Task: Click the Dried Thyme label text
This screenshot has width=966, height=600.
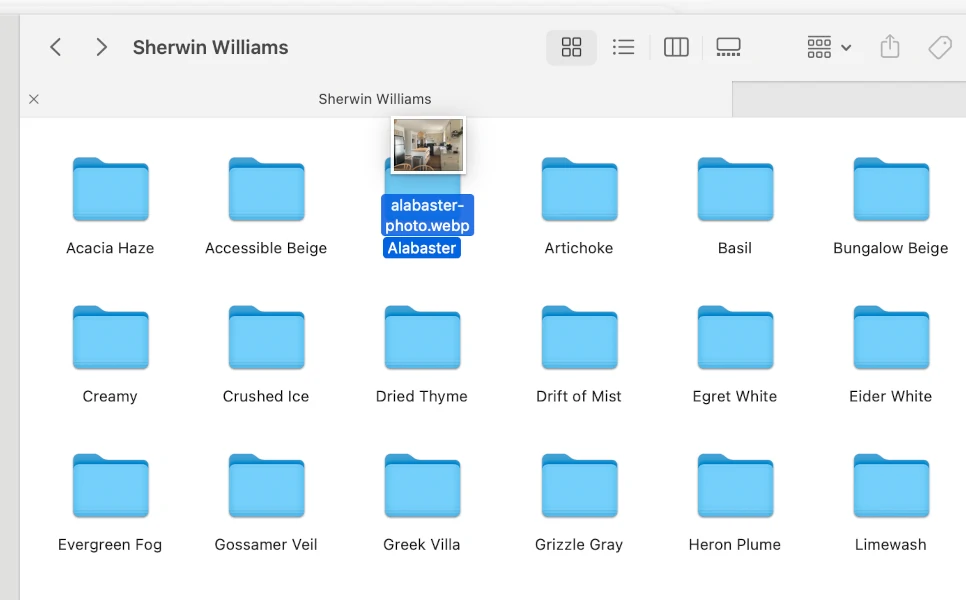Action: pyautogui.click(x=422, y=396)
